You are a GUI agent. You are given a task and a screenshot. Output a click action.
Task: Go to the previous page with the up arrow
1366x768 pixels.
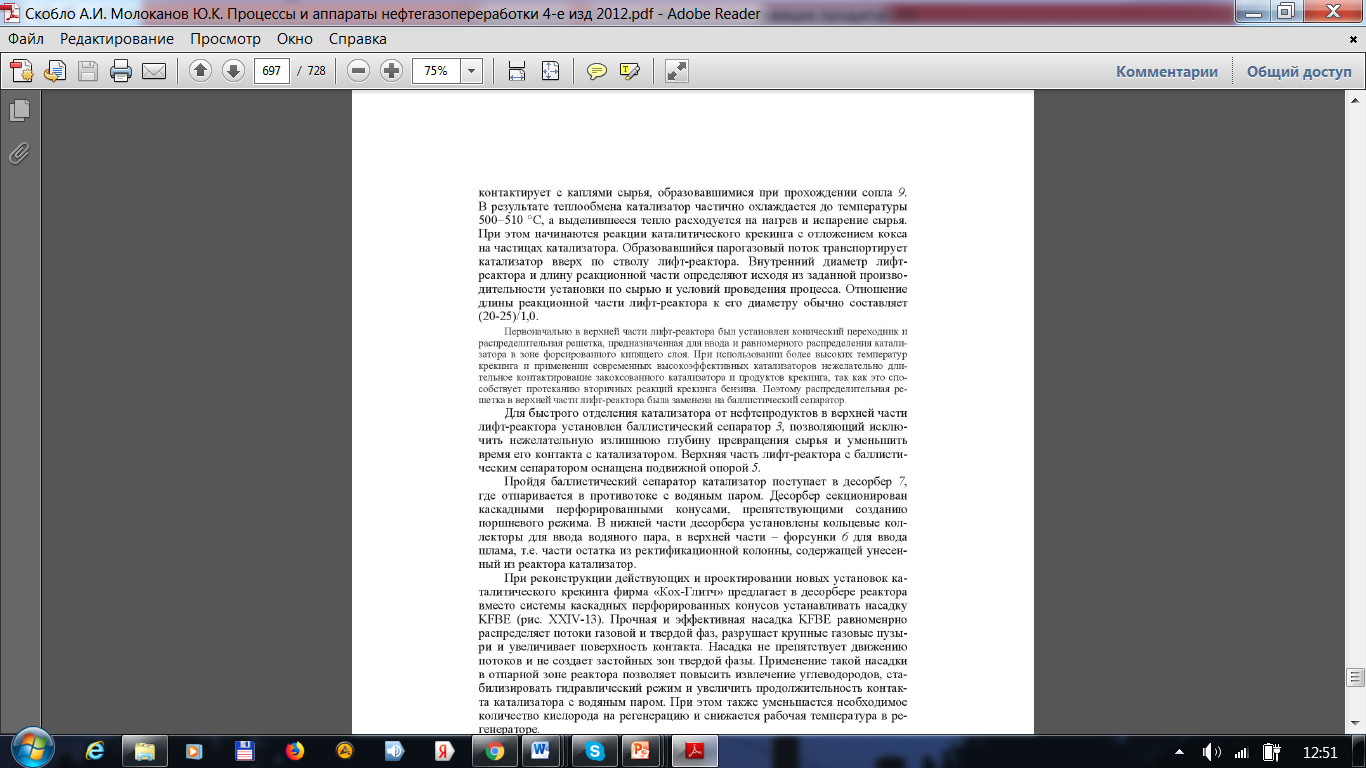tap(200, 71)
